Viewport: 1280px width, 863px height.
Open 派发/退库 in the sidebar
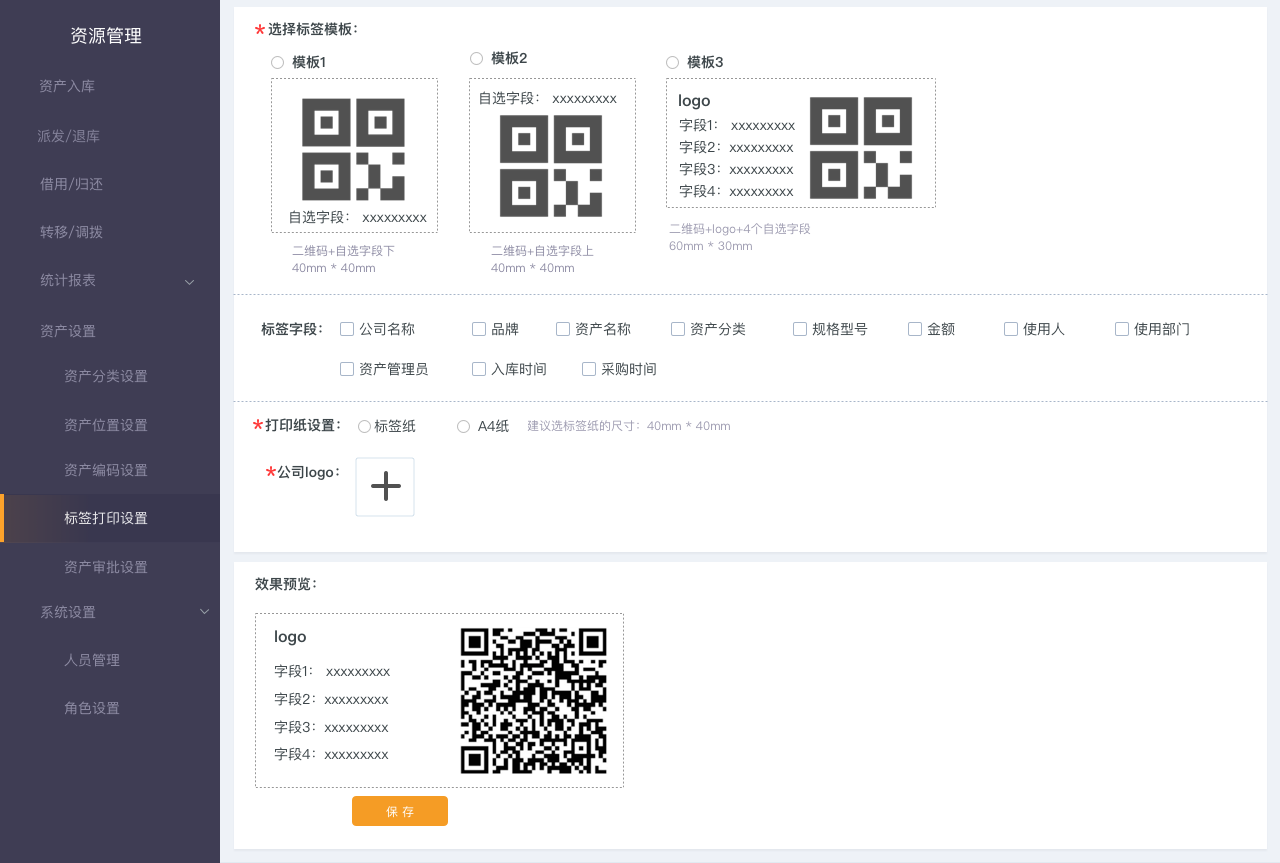tap(69, 136)
